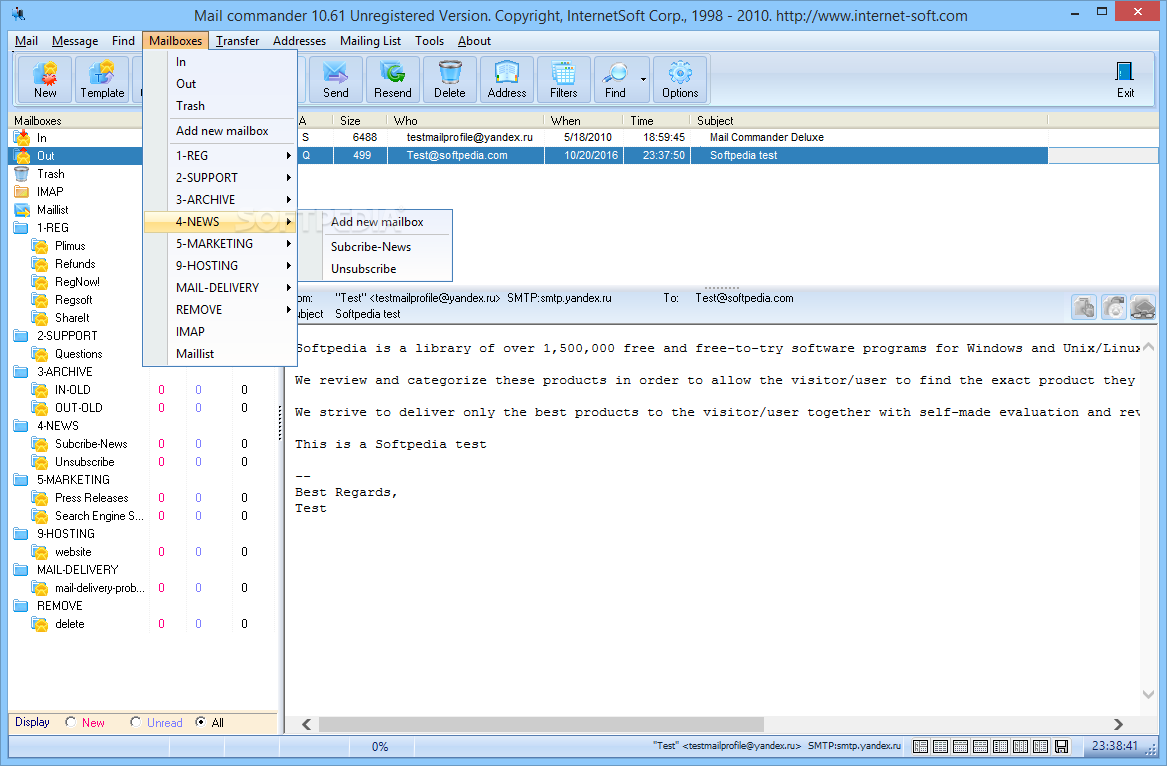Select the Search Engine S... folder
Screen dimensions: 1167x766
pos(99,516)
